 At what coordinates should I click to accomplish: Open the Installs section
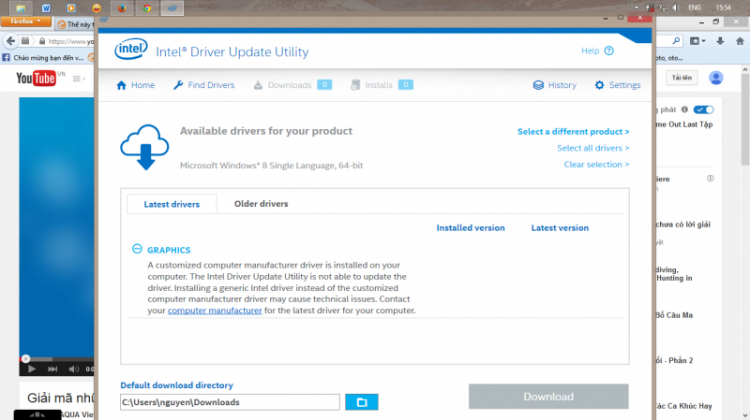click(382, 85)
